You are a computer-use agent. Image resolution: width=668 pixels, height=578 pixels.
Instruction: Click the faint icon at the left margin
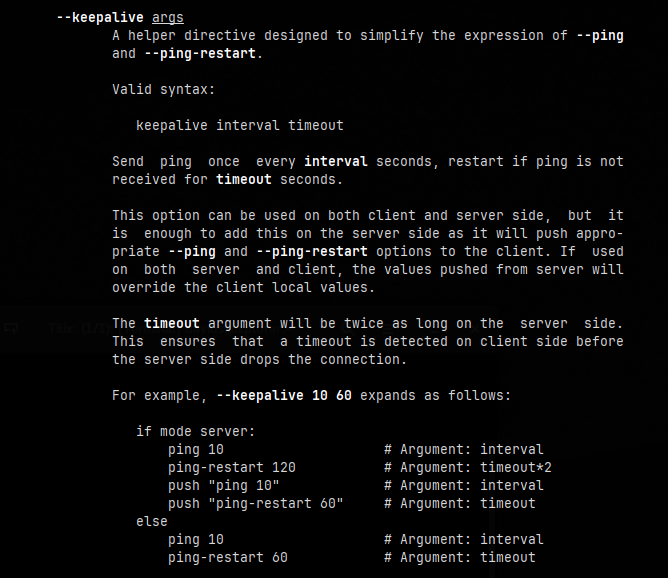10,326
